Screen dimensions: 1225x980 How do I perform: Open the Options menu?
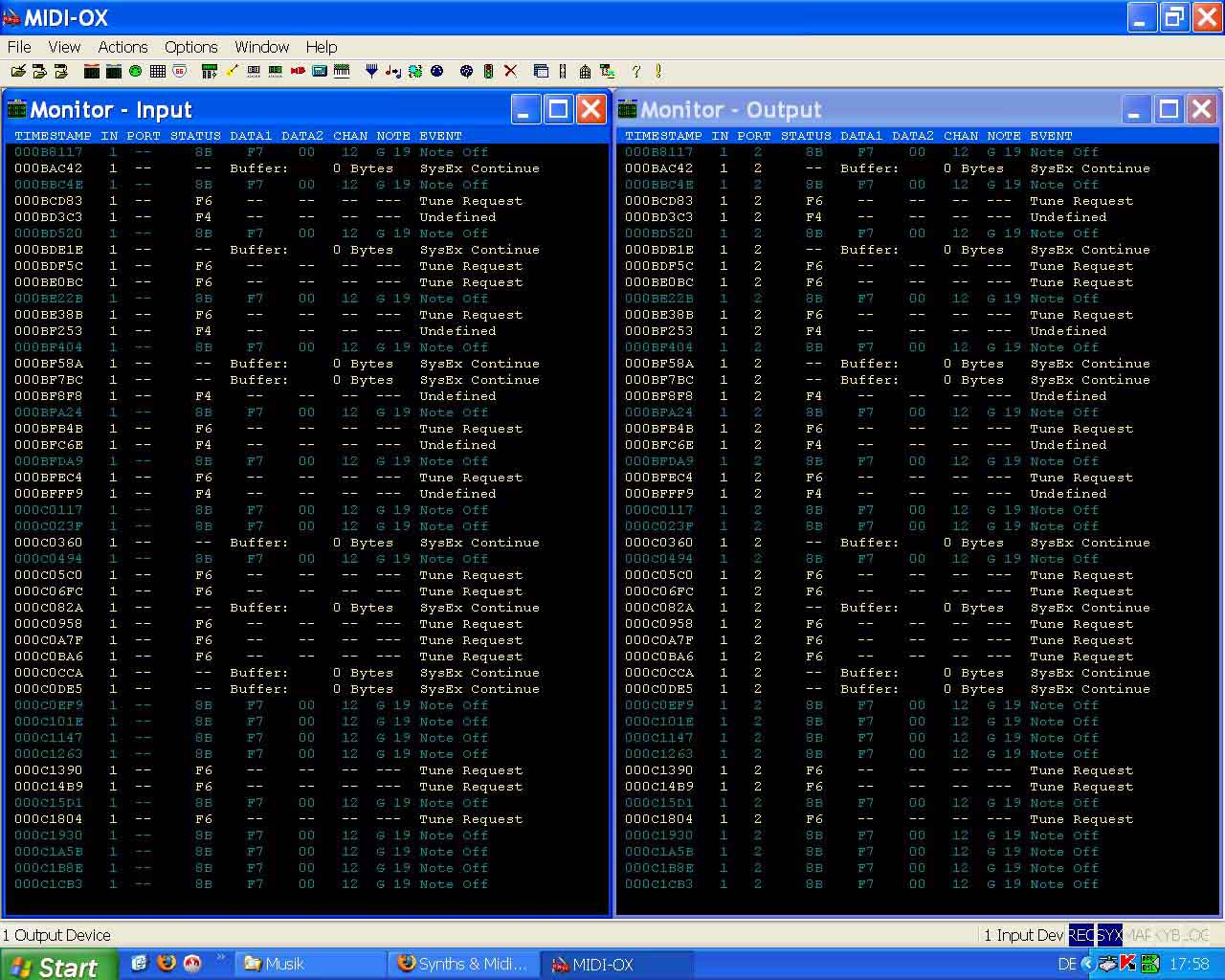point(190,47)
